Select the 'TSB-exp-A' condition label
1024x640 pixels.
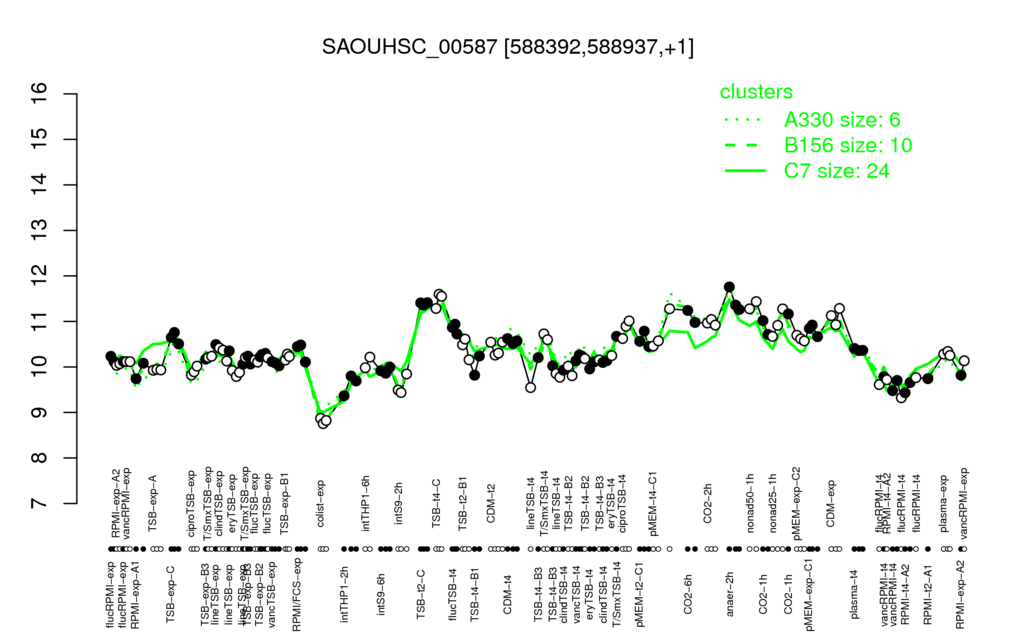click(x=154, y=505)
